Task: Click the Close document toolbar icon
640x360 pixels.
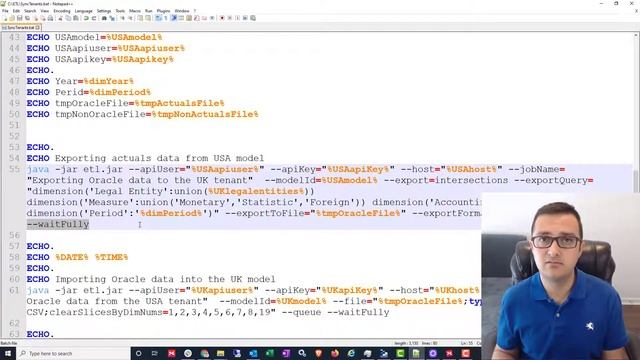Action: 36,18
